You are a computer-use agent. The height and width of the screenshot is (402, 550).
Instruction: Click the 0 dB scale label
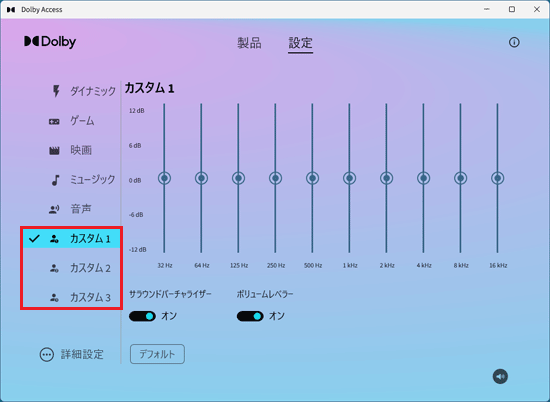(135, 180)
